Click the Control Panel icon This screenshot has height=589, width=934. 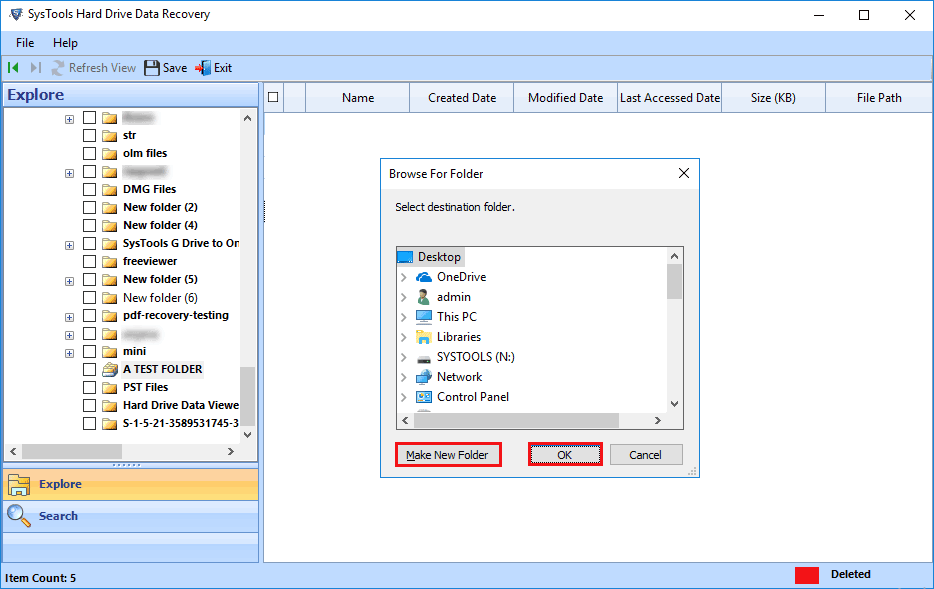click(424, 397)
